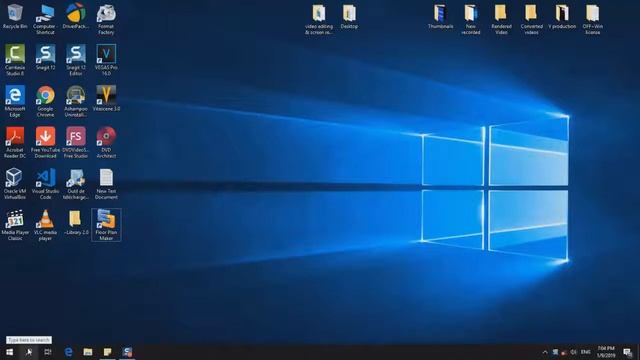Launch Google Chrome from the desktop
The image size is (640, 360).
[45, 101]
